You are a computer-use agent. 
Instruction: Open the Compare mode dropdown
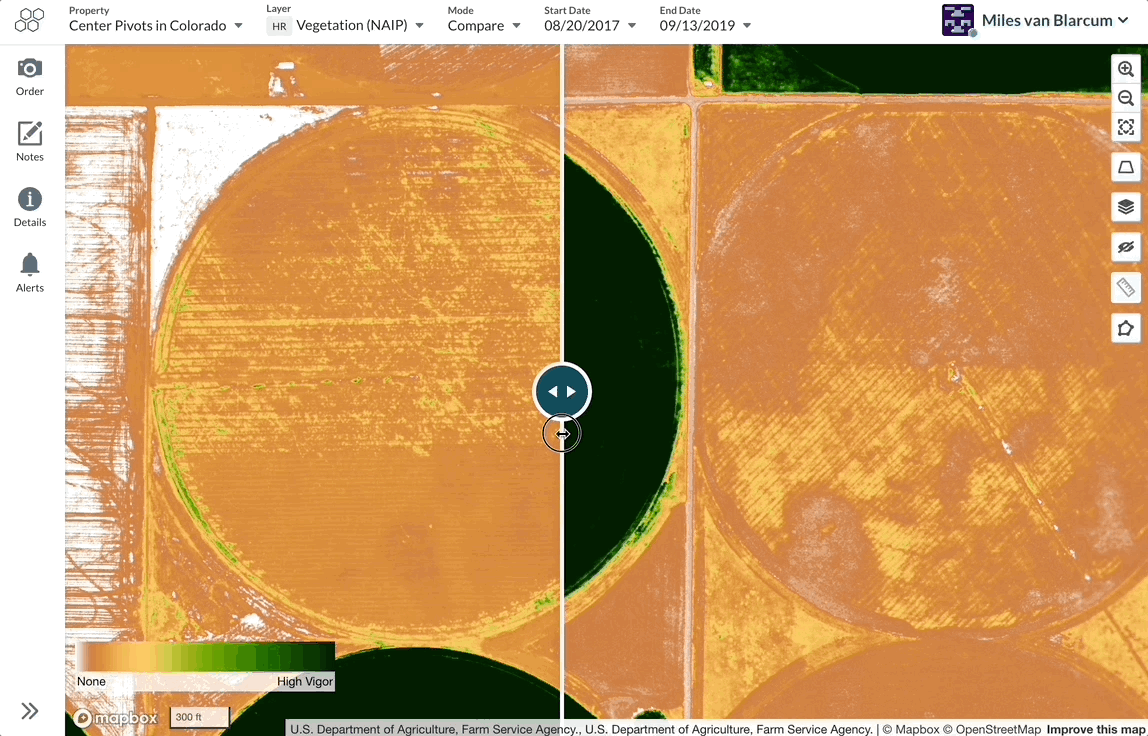pyautogui.click(x=484, y=26)
